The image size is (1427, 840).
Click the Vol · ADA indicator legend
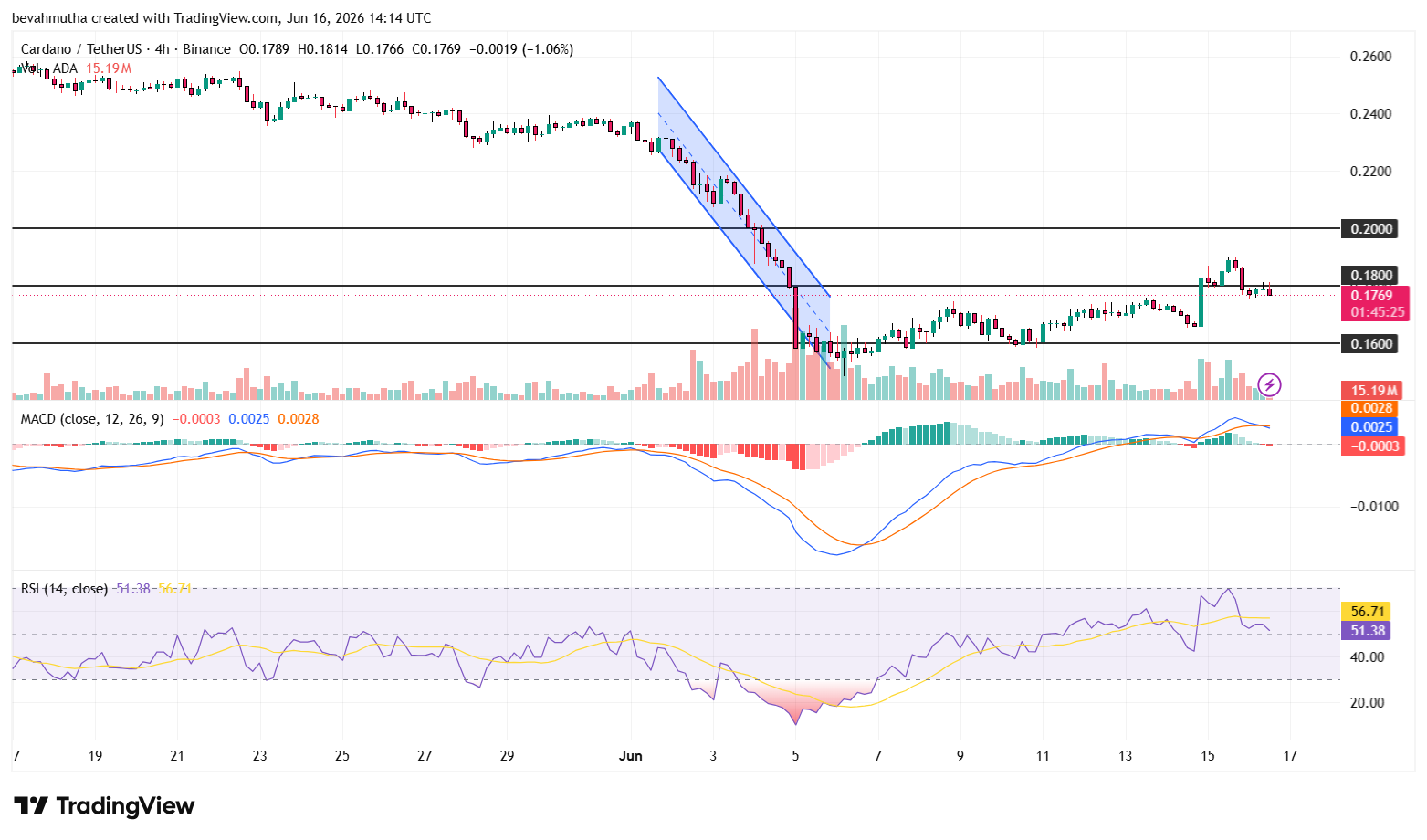[49, 68]
